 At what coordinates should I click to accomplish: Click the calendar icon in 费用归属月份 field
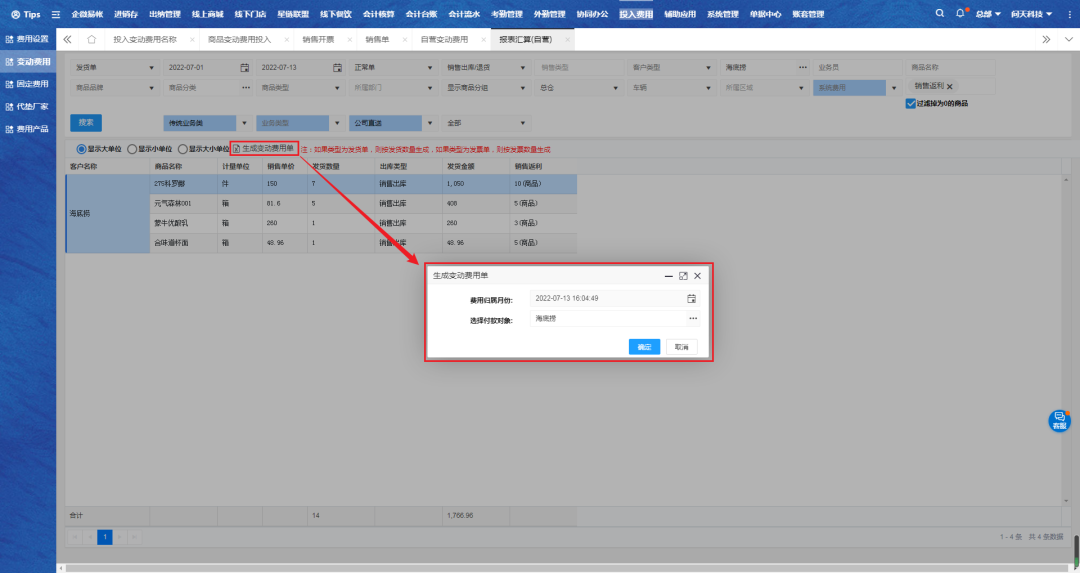(691, 298)
